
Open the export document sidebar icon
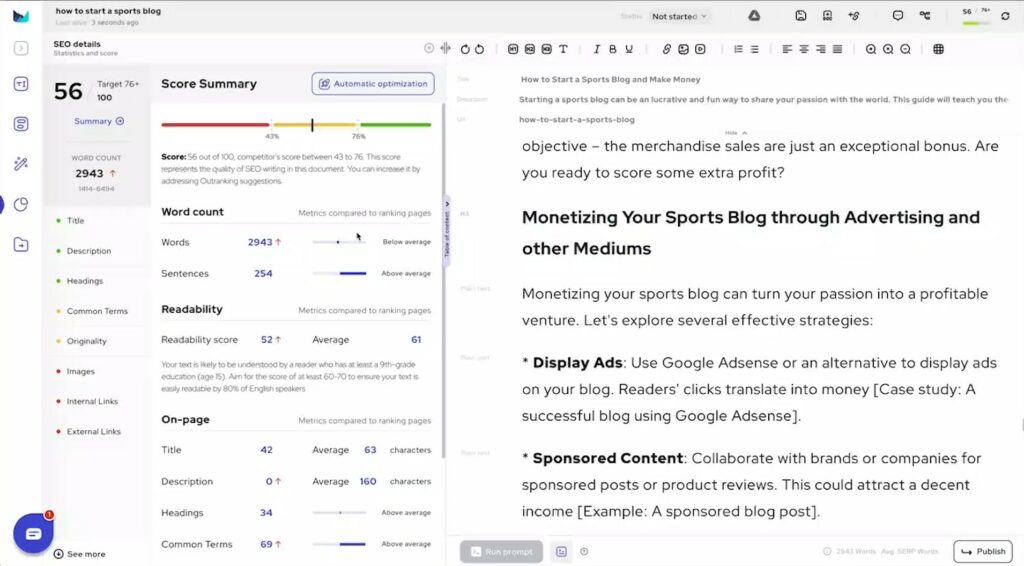[x=21, y=245]
